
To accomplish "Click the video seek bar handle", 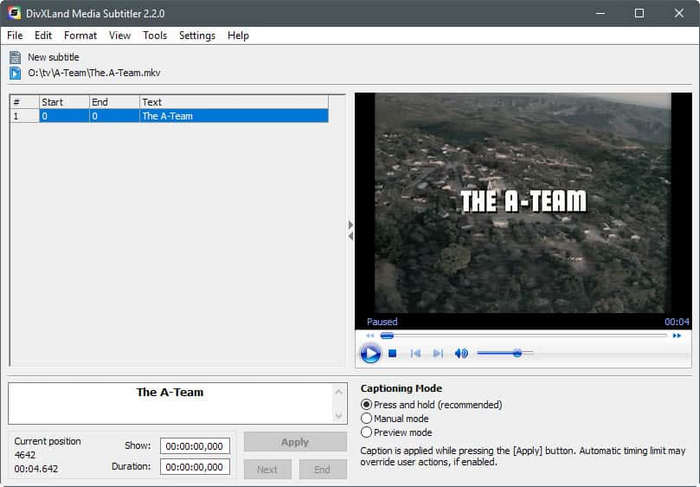I will (387, 336).
